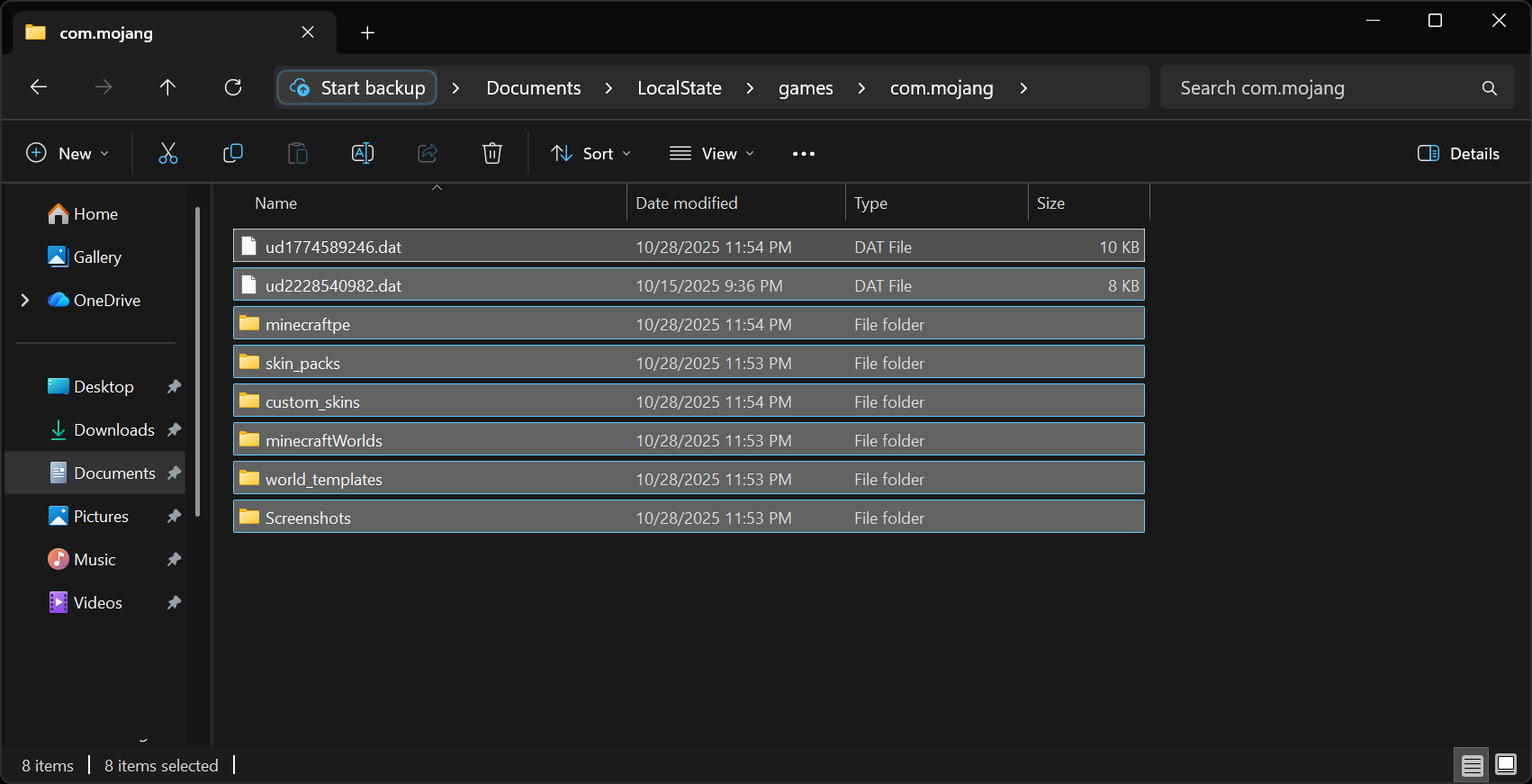Navigate to LocalState breadcrumb
The width and height of the screenshot is (1532, 784).
click(x=680, y=88)
